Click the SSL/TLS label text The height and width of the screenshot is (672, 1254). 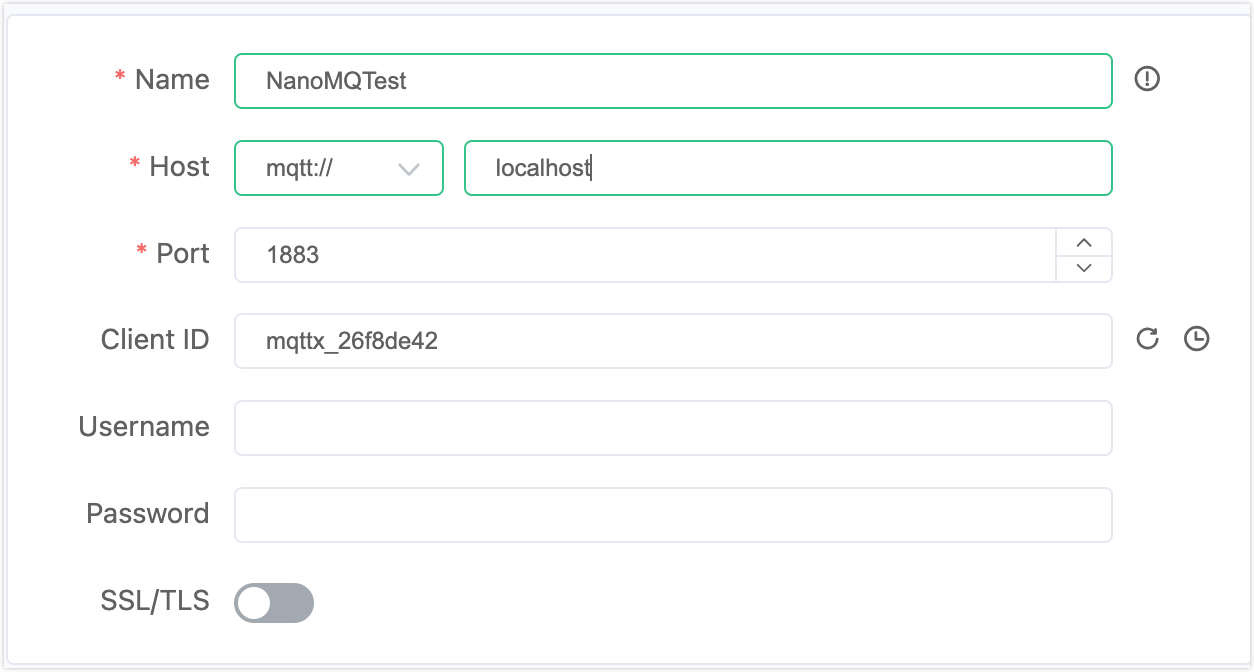click(155, 601)
